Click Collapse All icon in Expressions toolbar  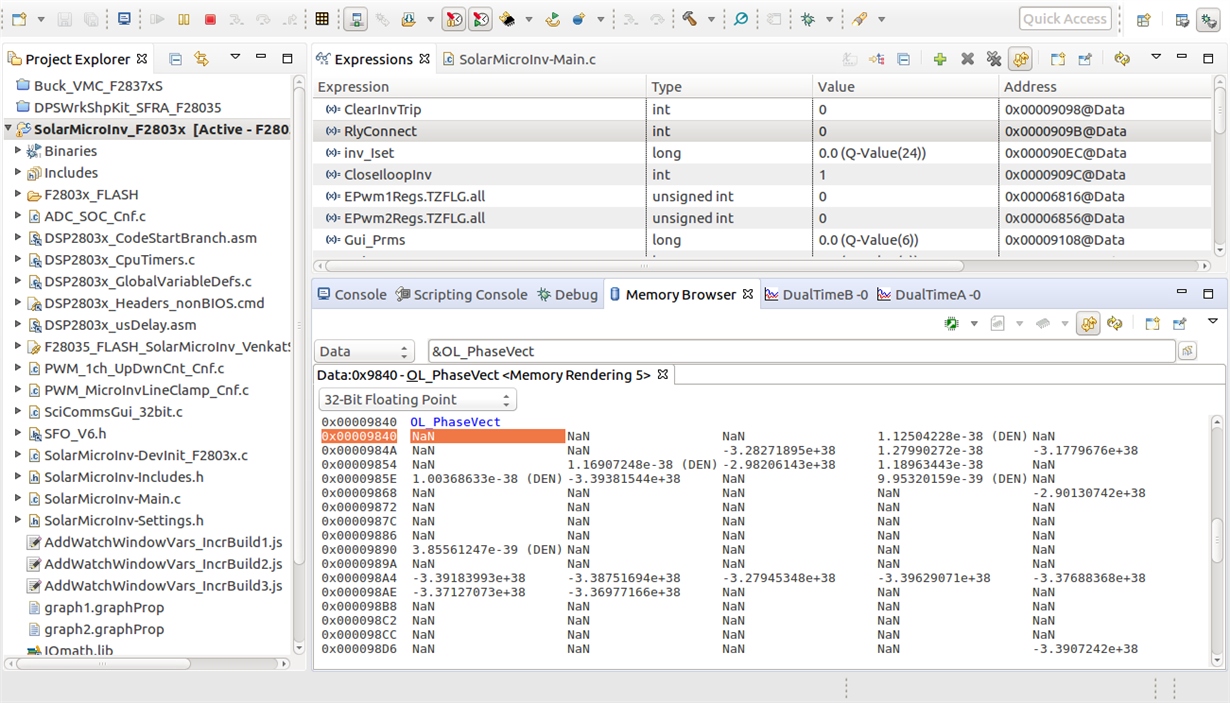(903, 59)
